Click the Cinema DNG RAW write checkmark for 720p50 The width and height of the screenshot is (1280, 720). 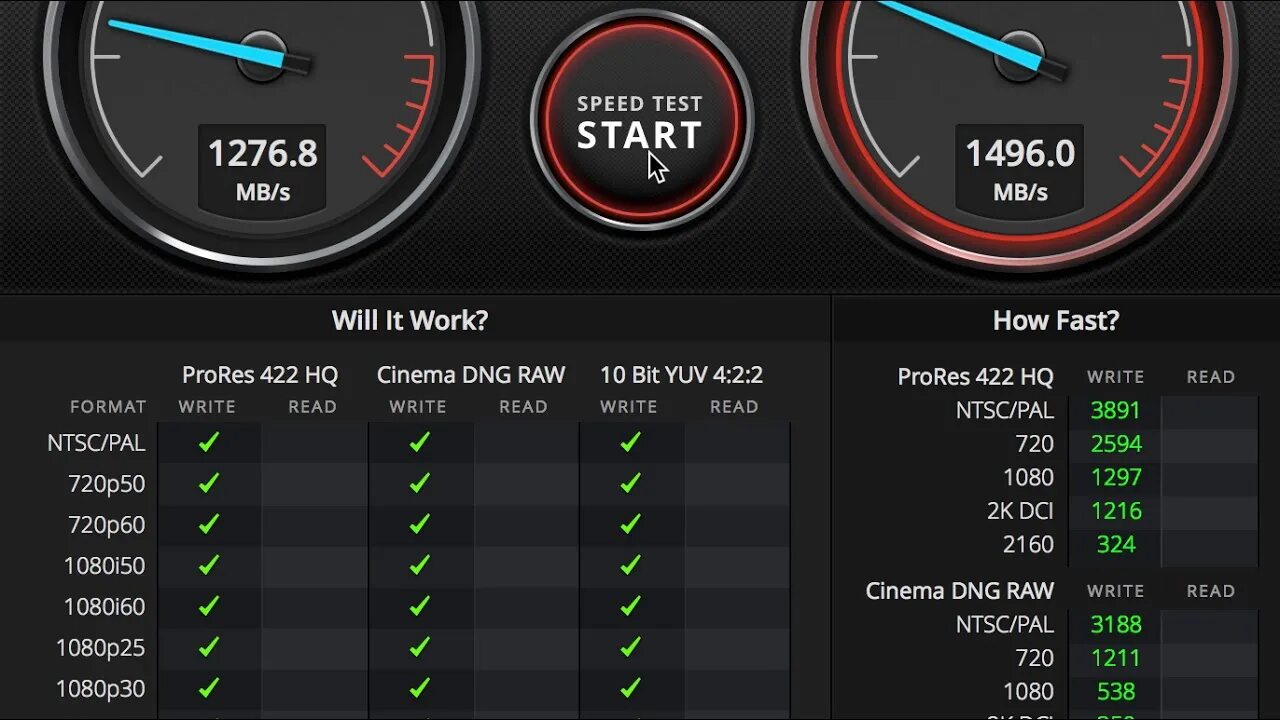click(x=420, y=483)
